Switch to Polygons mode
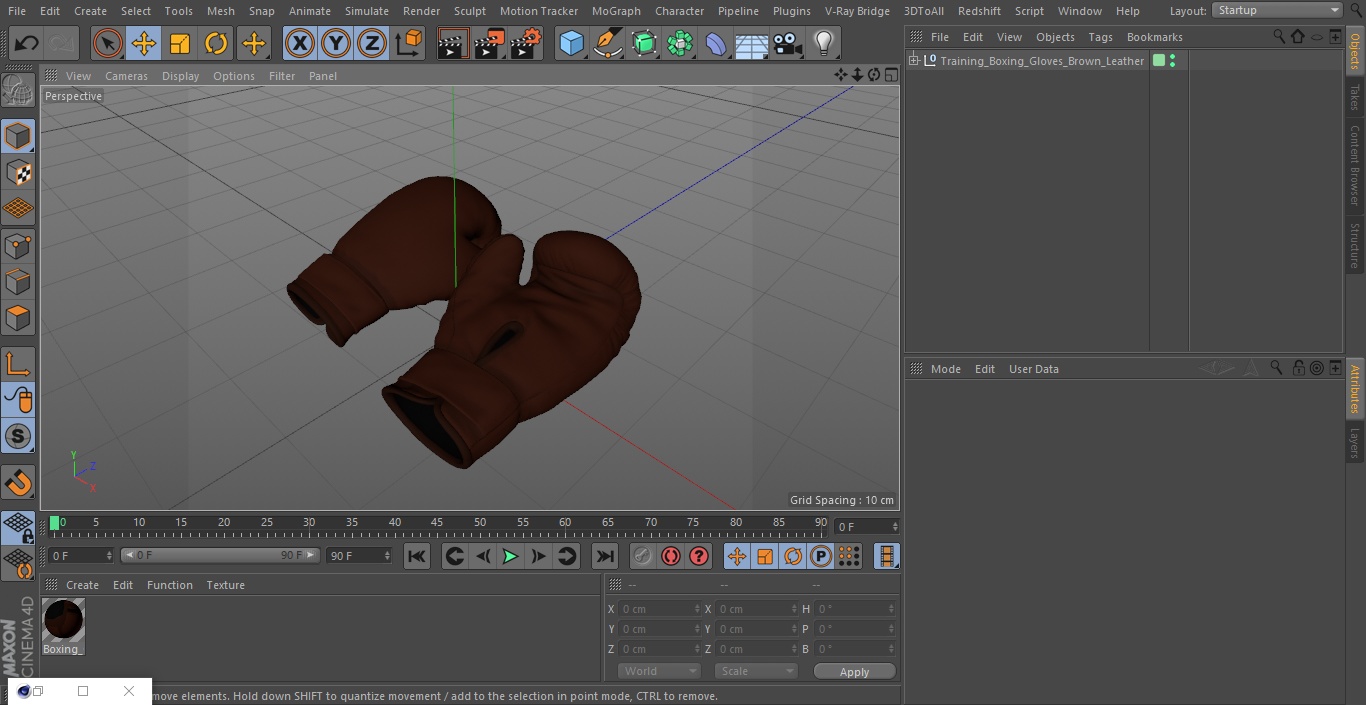Viewport: 1366px width, 705px height. point(19,318)
